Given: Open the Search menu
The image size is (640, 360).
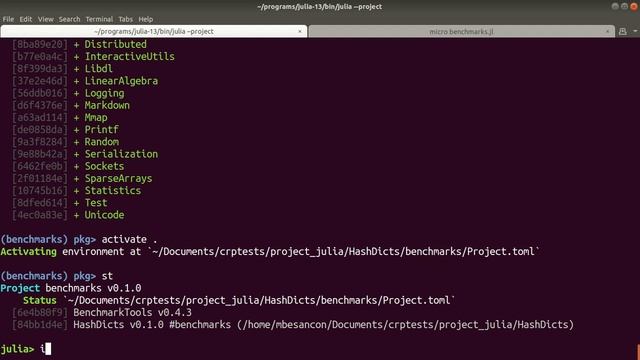Looking at the screenshot, I should tap(69, 19).
